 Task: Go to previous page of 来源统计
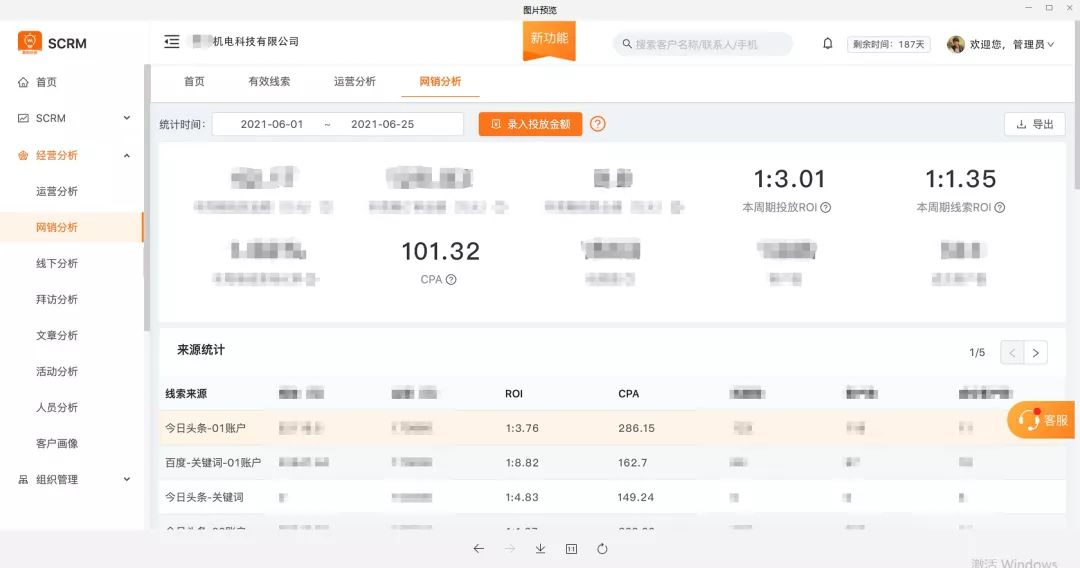(1012, 353)
